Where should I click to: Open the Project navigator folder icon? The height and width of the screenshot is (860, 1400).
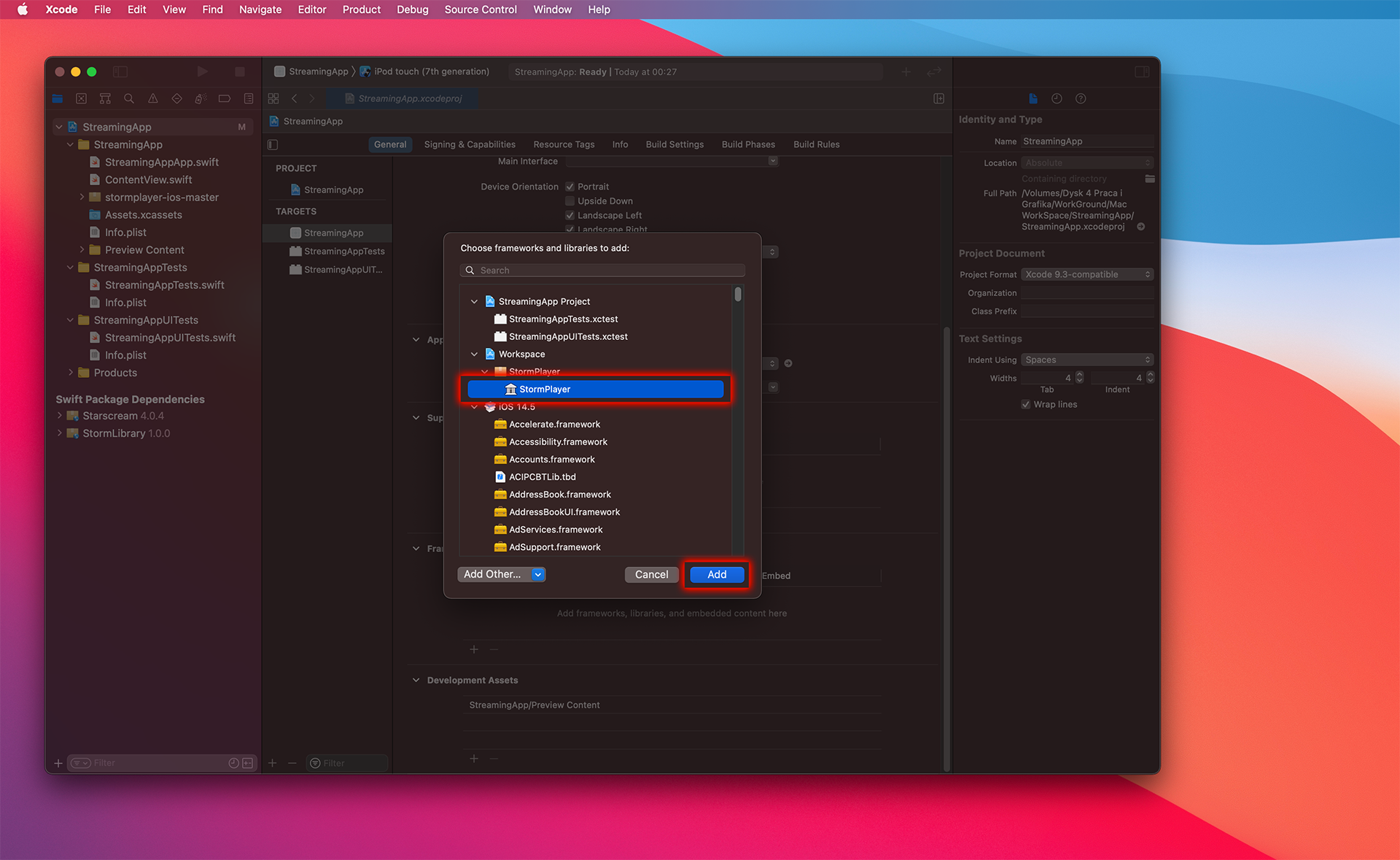58,98
